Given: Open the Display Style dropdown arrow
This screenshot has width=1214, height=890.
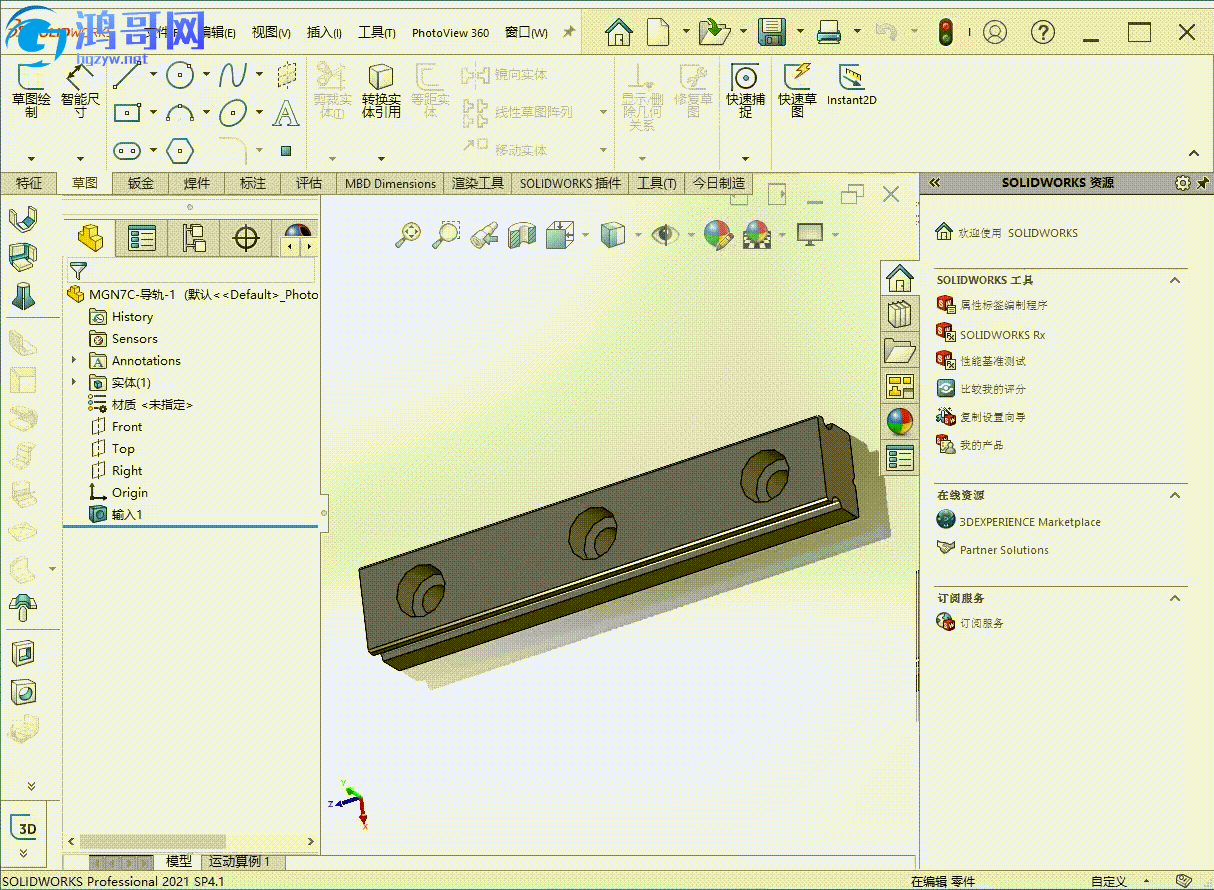Looking at the screenshot, I should (637, 235).
